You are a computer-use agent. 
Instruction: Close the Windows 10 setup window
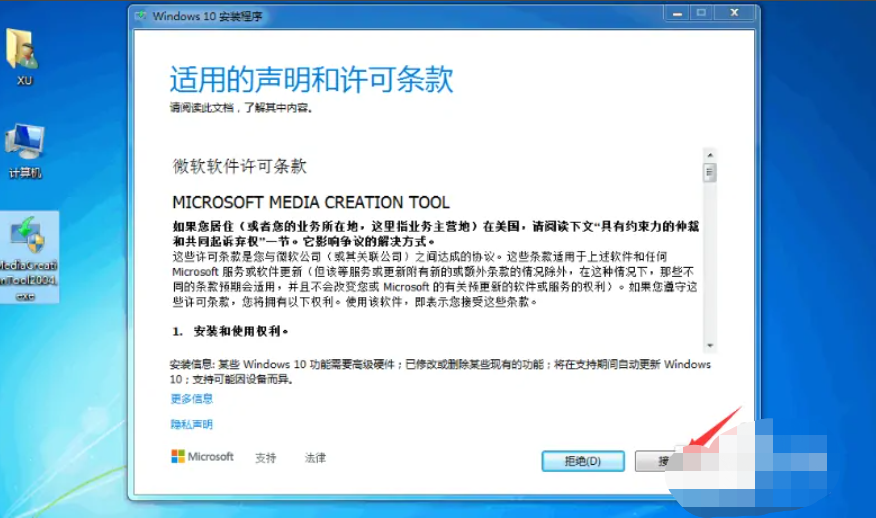[x=735, y=13]
